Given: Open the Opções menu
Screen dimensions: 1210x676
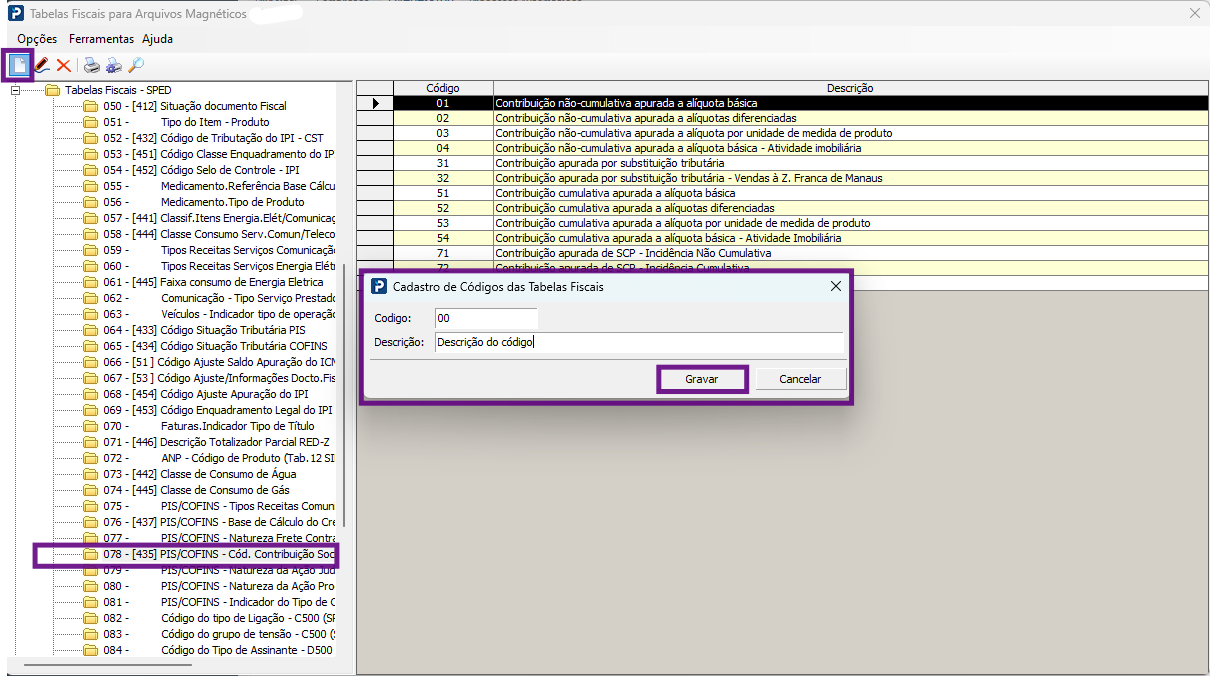Looking at the screenshot, I should coord(37,39).
